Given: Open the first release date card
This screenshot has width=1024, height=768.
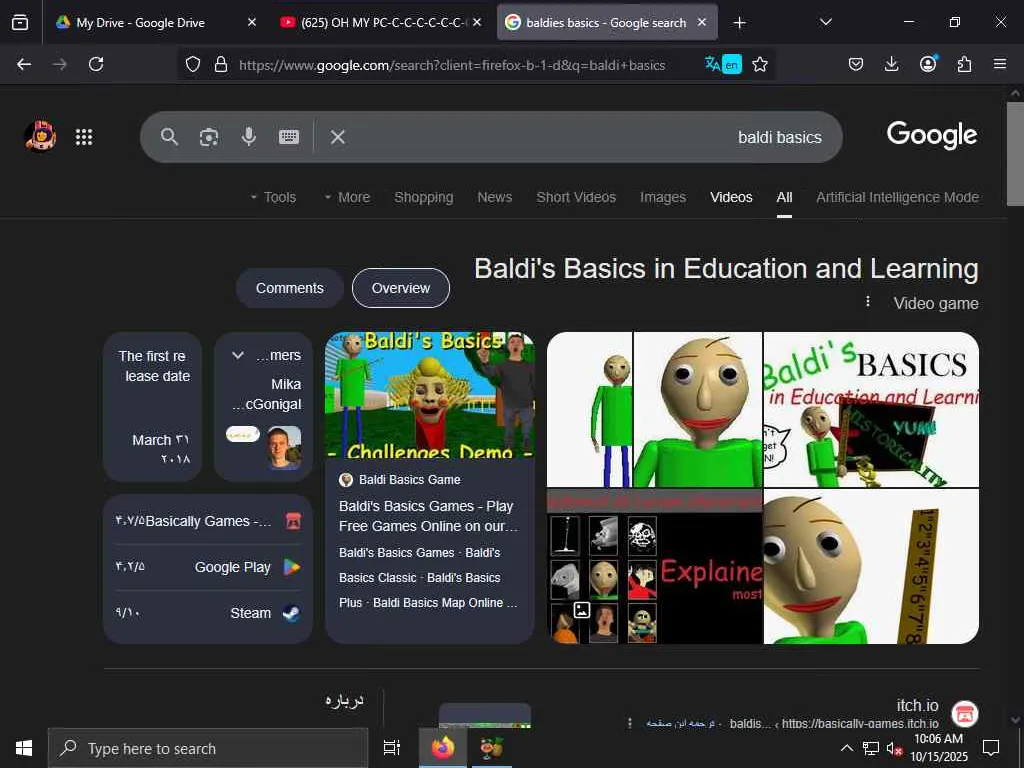Looking at the screenshot, I should (153, 407).
